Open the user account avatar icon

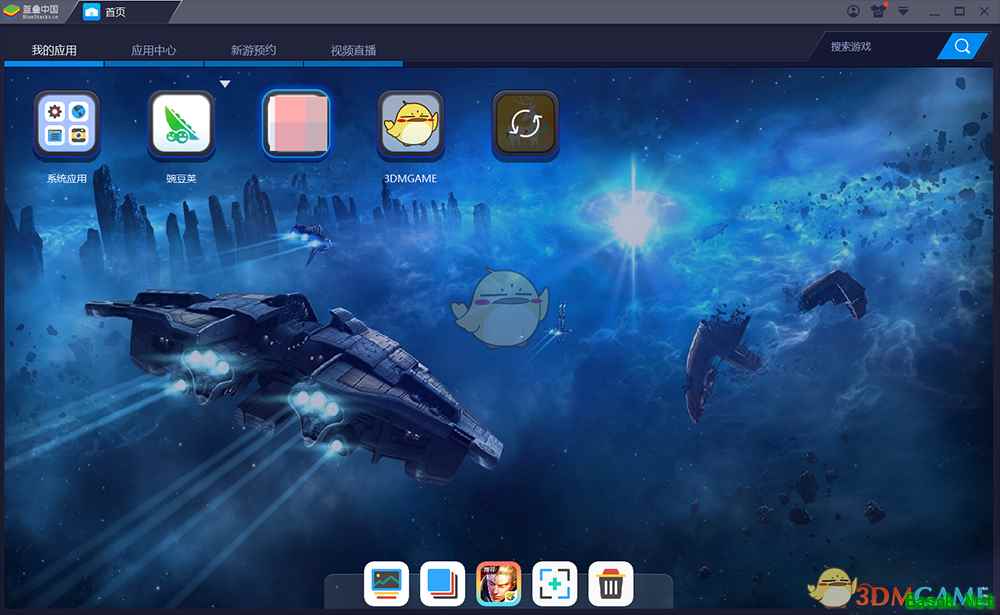click(853, 11)
